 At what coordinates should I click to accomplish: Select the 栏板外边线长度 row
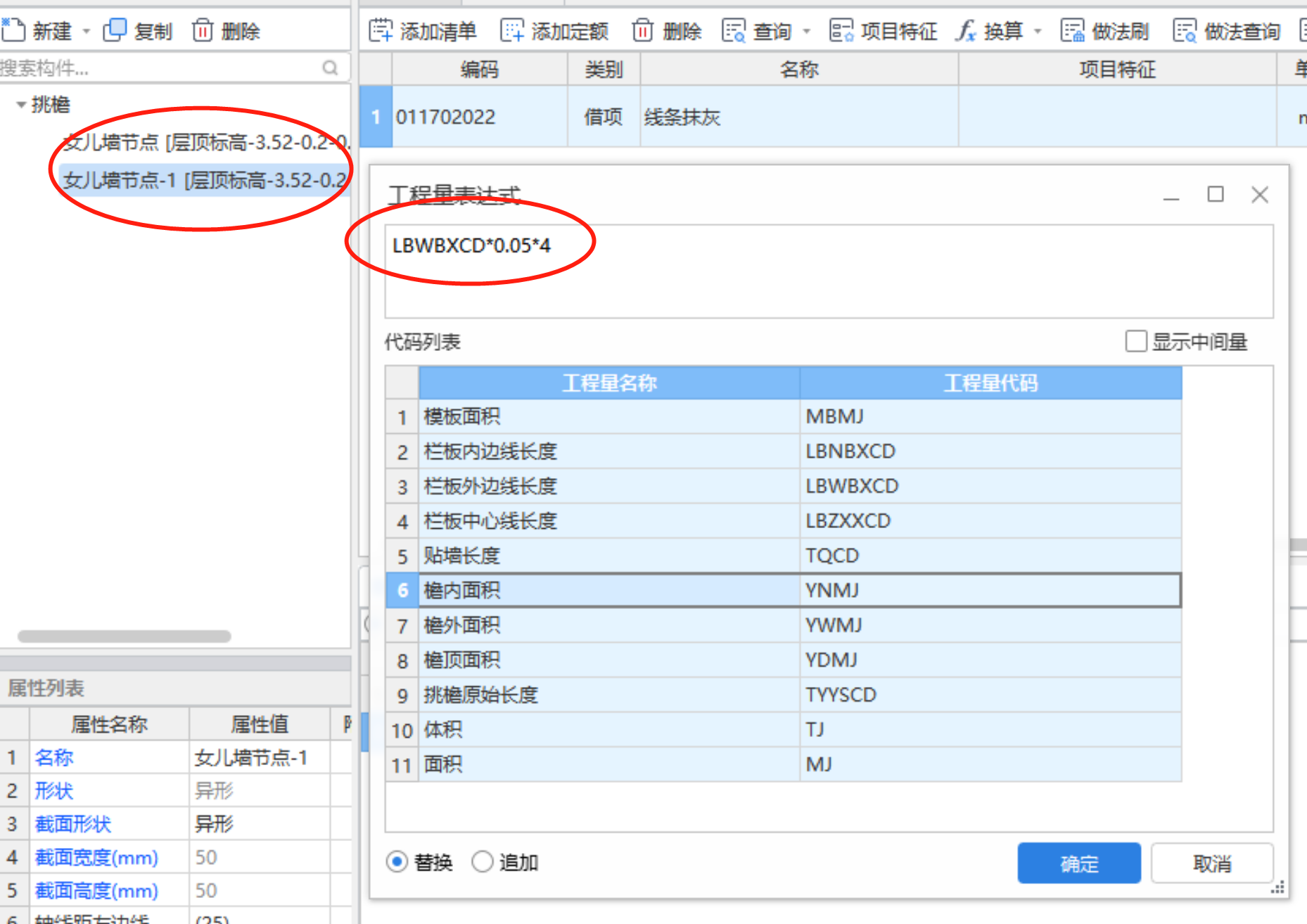pyautogui.click(x=784, y=487)
